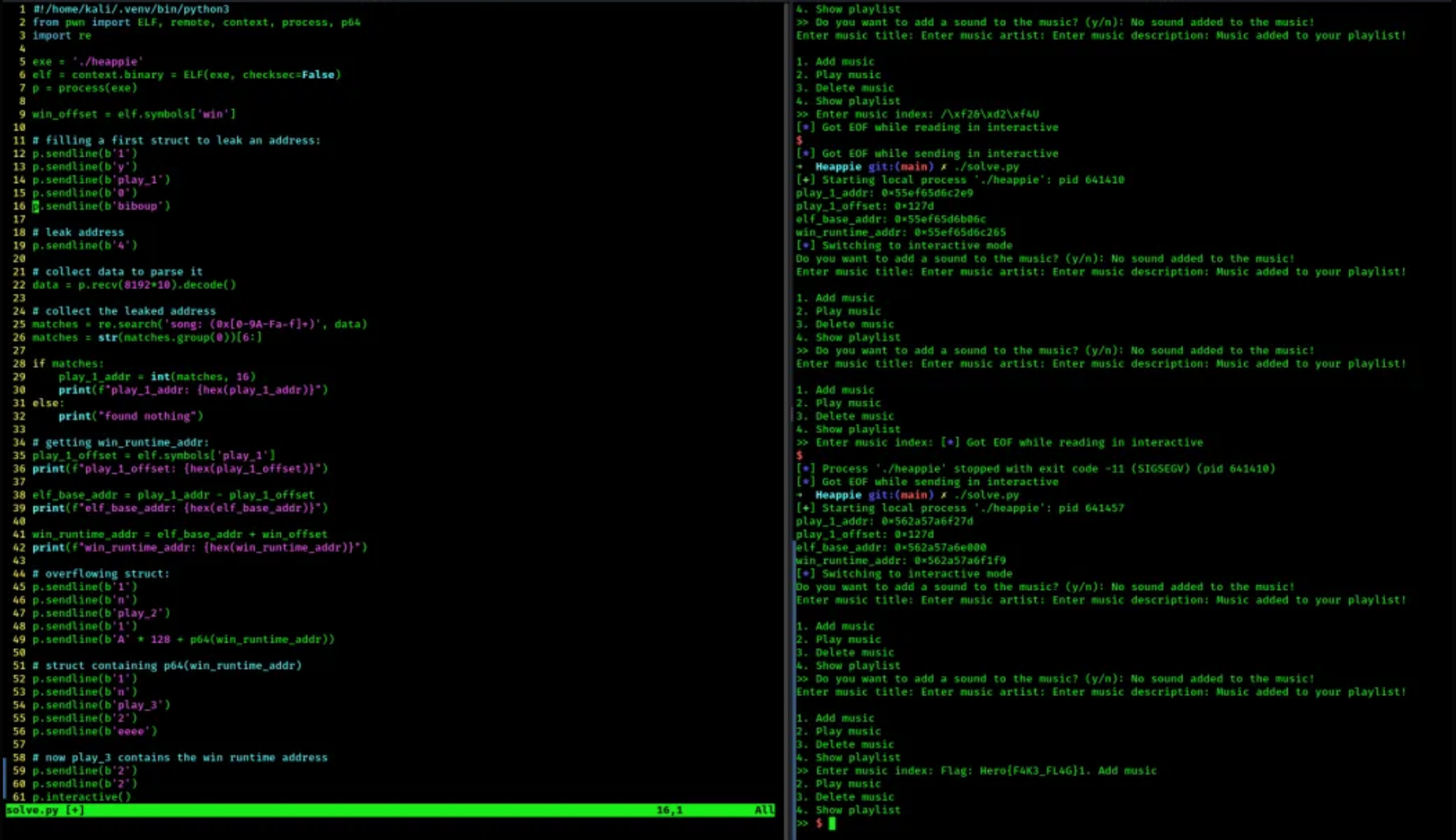The width and height of the screenshot is (1456, 840).
Task: Click the red '$' prompt after first EOF
Action: tap(800, 140)
